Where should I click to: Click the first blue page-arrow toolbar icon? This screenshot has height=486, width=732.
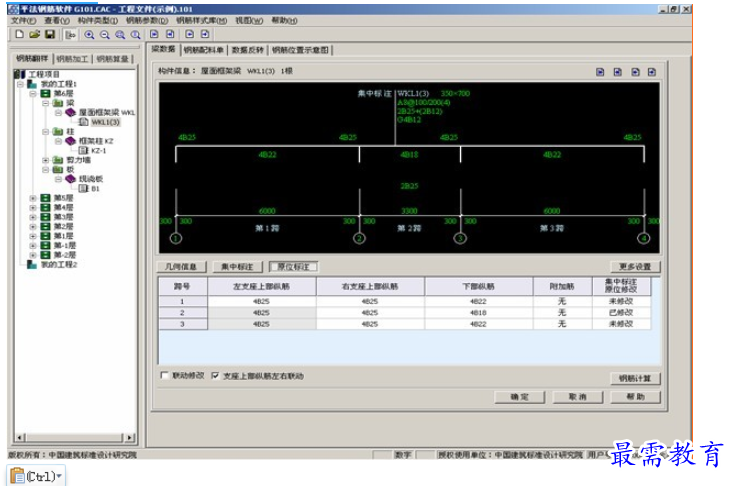tap(154, 34)
